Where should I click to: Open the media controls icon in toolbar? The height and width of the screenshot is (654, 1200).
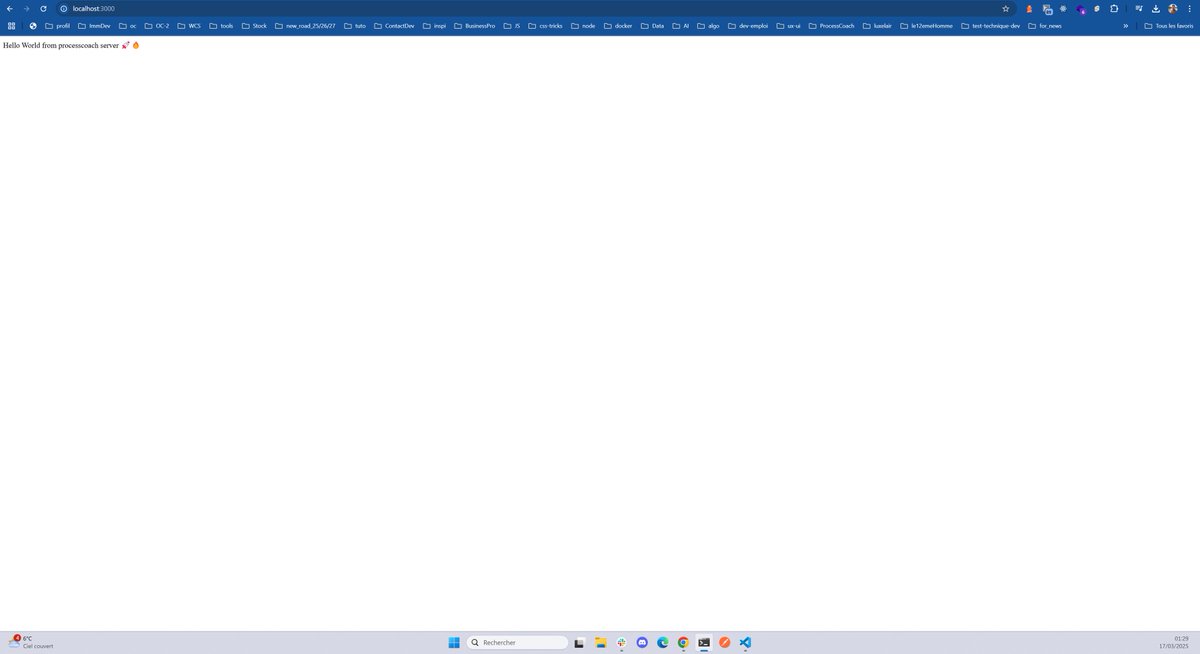[x=1139, y=8]
